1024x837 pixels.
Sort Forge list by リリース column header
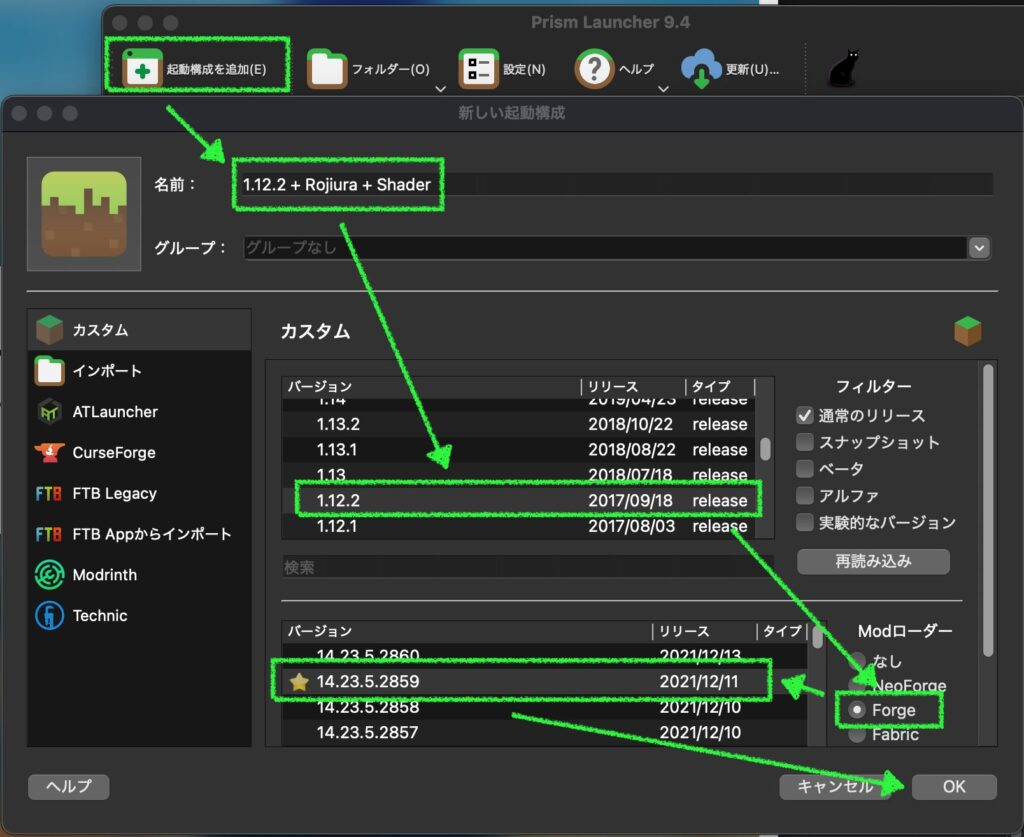(x=705, y=631)
